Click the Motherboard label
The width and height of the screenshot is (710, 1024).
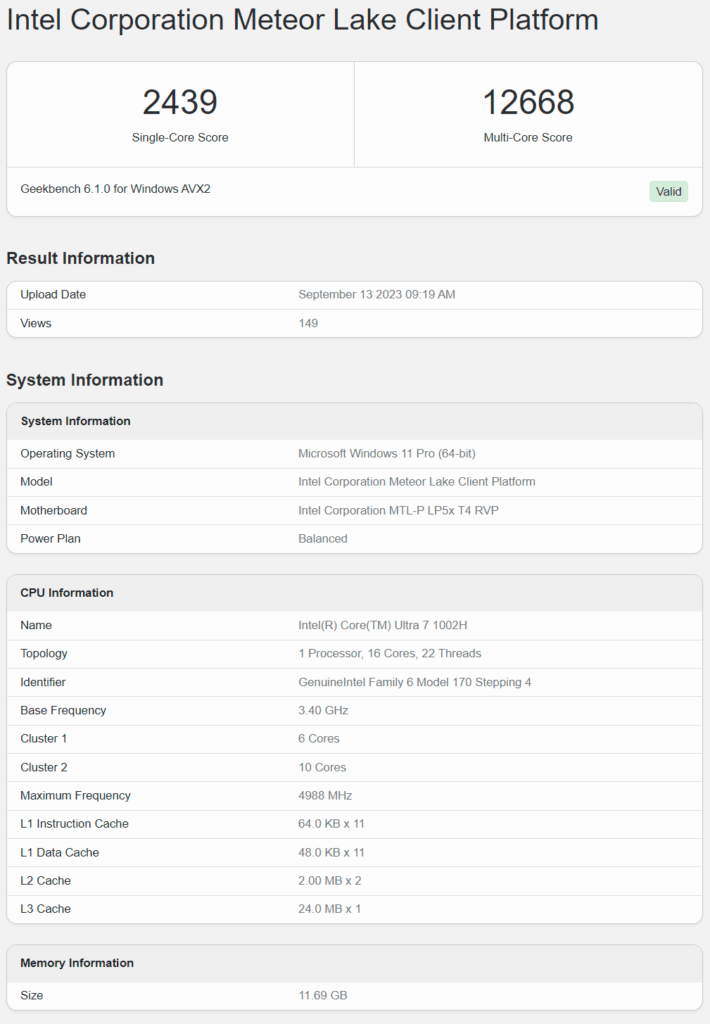[54, 511]
